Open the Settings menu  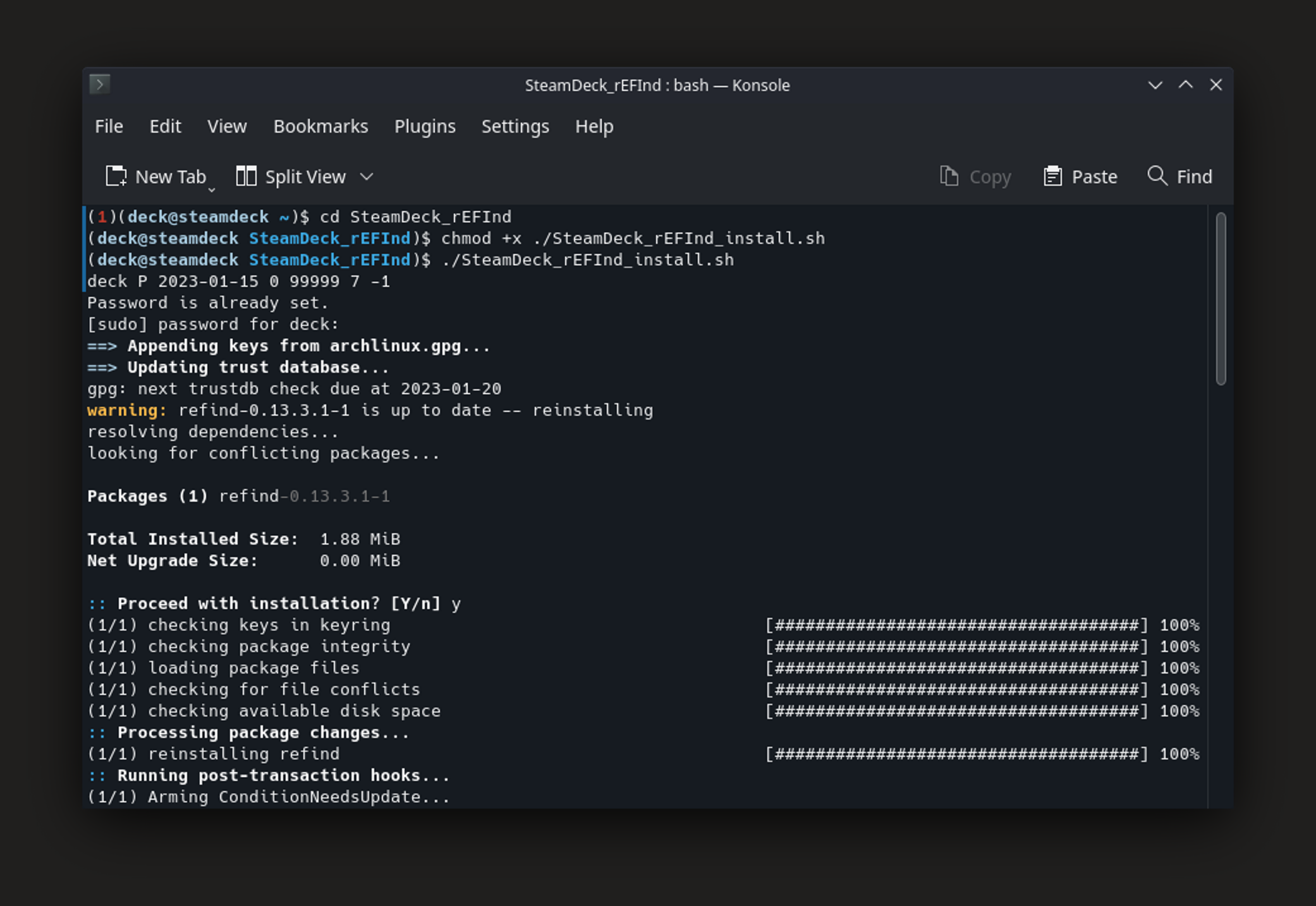coord(515,126)
